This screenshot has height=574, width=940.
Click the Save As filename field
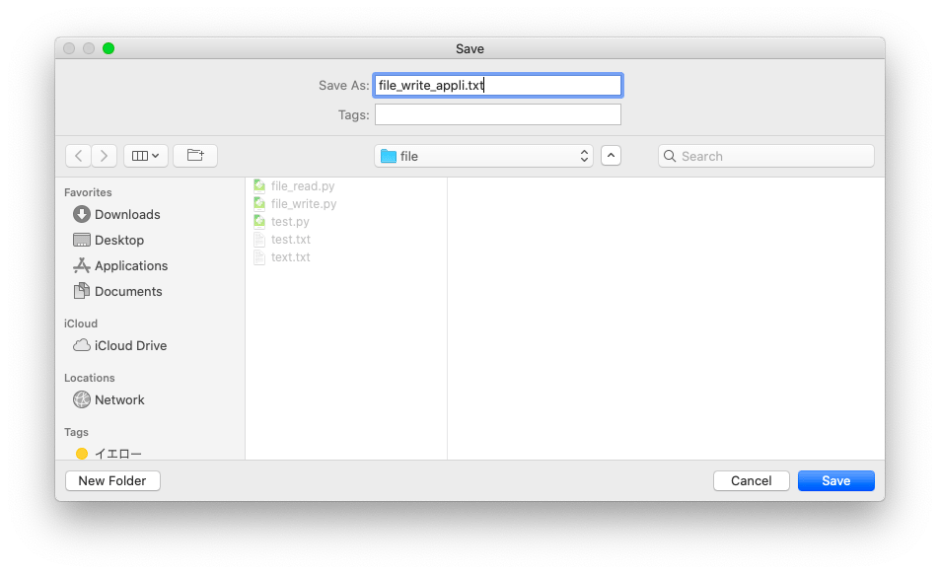click(x=497, y=85)
